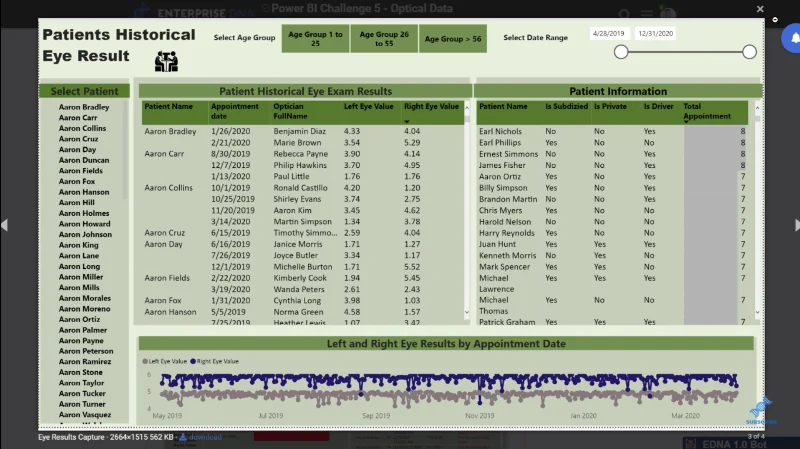Click the end date slider handle
This screenshot has width=800, height=449.
pos(749,52)
